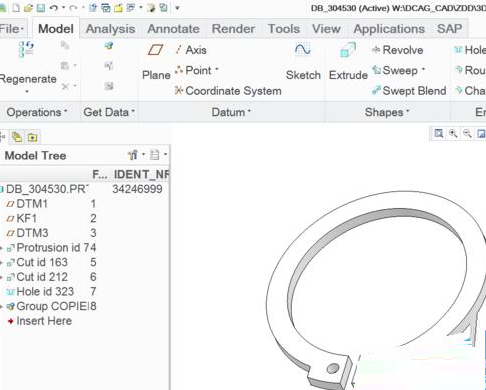Open the Shapes group dropdown
This screenshot has width=486, height=390.
[387, 112]
